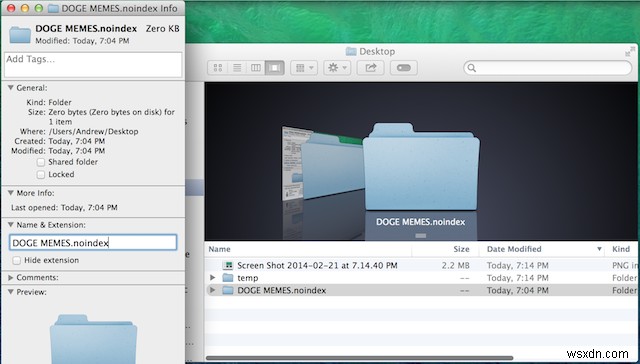Click the PNG file icon of Screen Shot
640x364 pixels.
coord(228,265)
